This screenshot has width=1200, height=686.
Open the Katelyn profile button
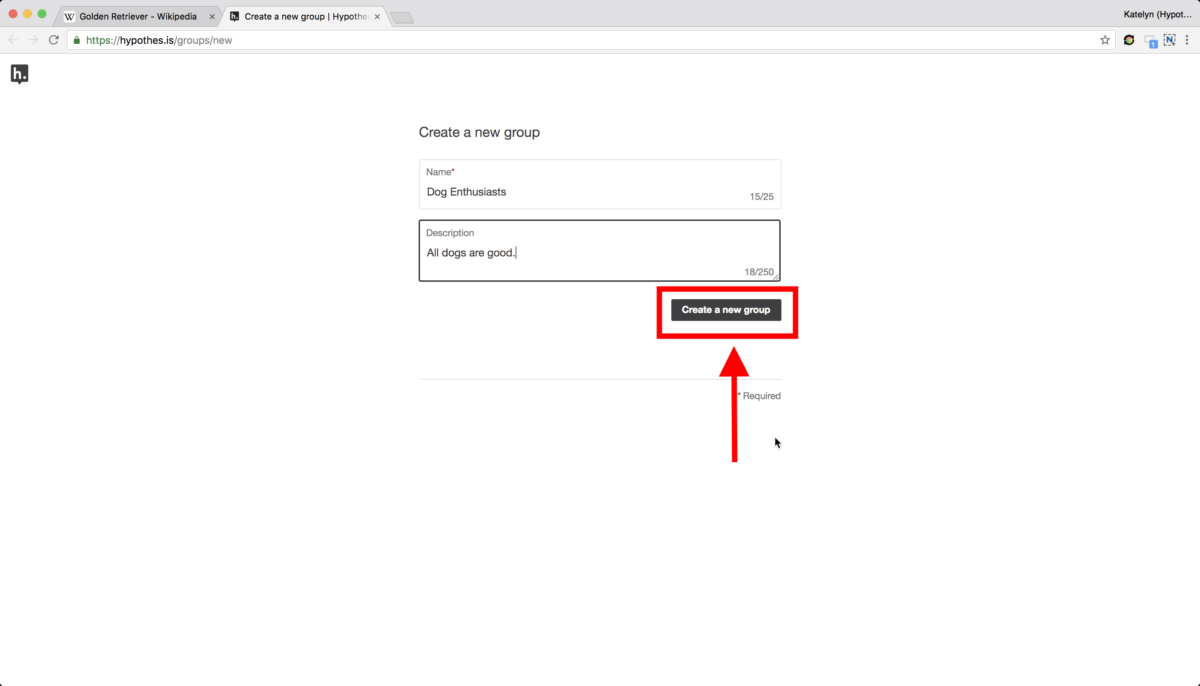(x=1157, y=14)
